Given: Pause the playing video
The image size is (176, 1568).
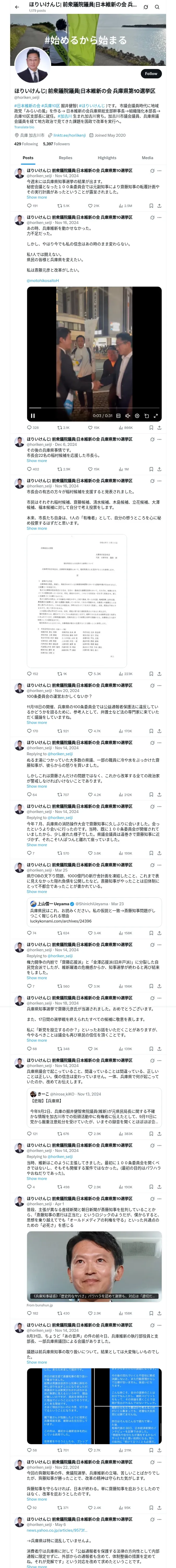Looking at the screenshot, I should [33, 416].
